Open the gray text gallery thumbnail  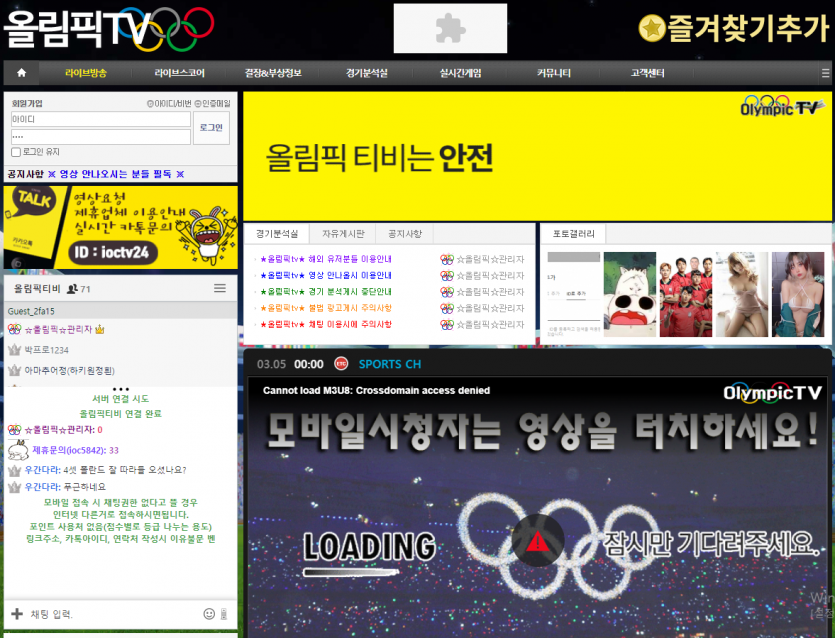[x=574, y=295]
